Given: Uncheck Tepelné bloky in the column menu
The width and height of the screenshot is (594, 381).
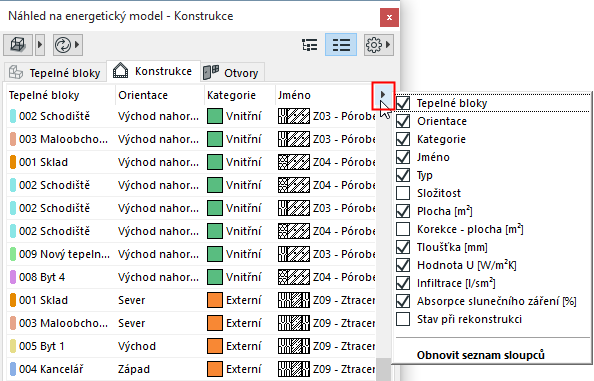Looking at the screenshot, I should [x=403, y=103].
